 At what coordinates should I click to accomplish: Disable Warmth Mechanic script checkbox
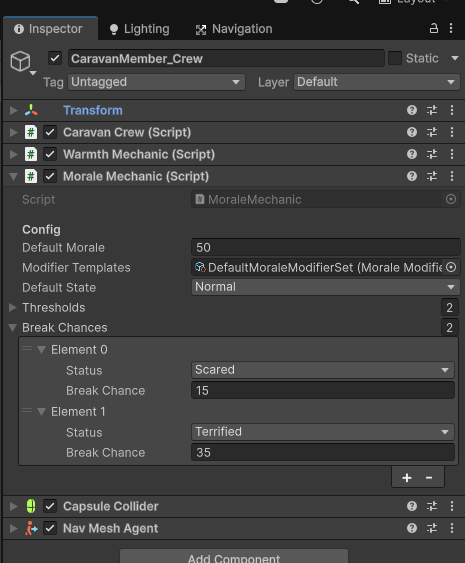pos(50,154)
